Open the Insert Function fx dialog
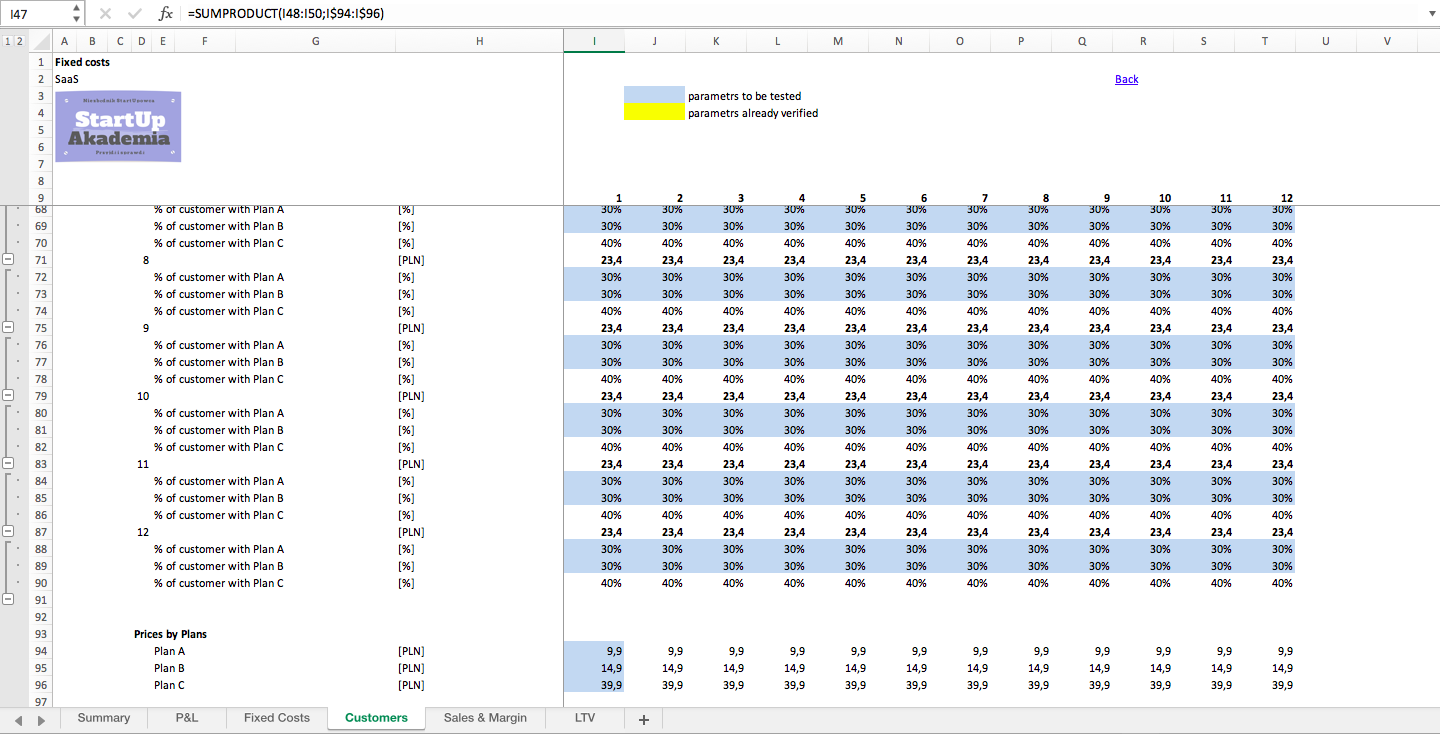Image resolution: width=1440 pixels, height=734 pixels. (x=166, y=13)
